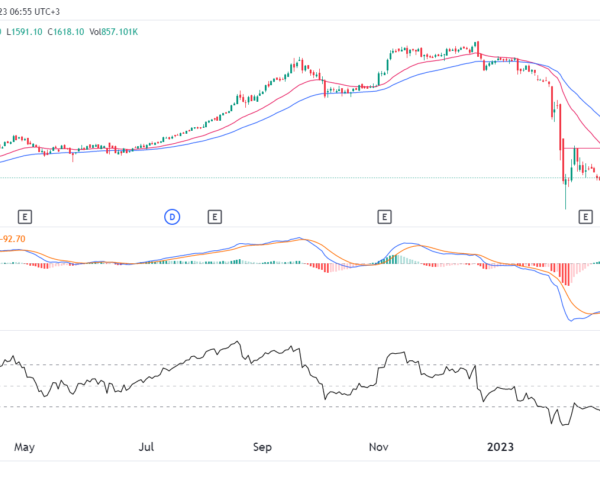Click the Sep label on time axis
The image size is (600, 487).
262,447
